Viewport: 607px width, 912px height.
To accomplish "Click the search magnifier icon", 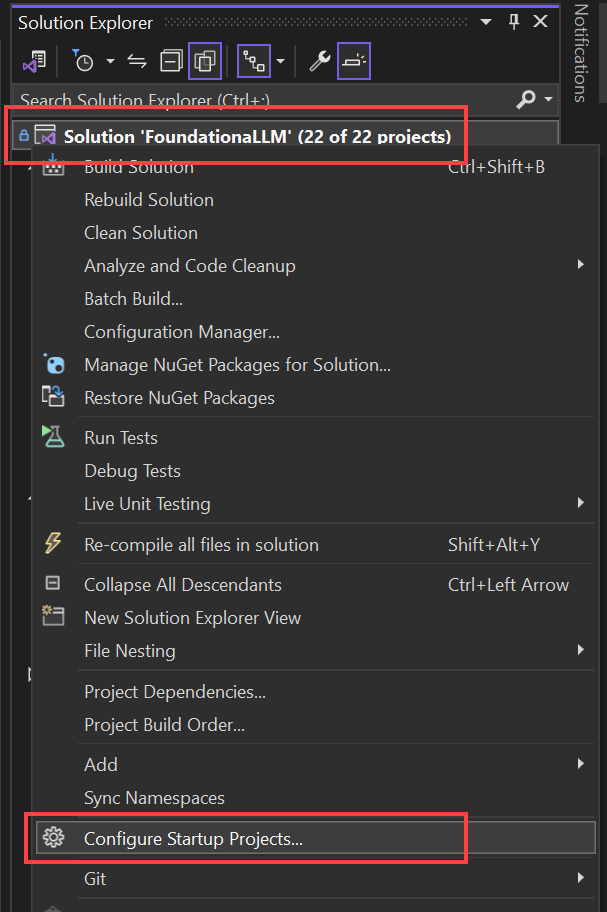I will (526, 99).
